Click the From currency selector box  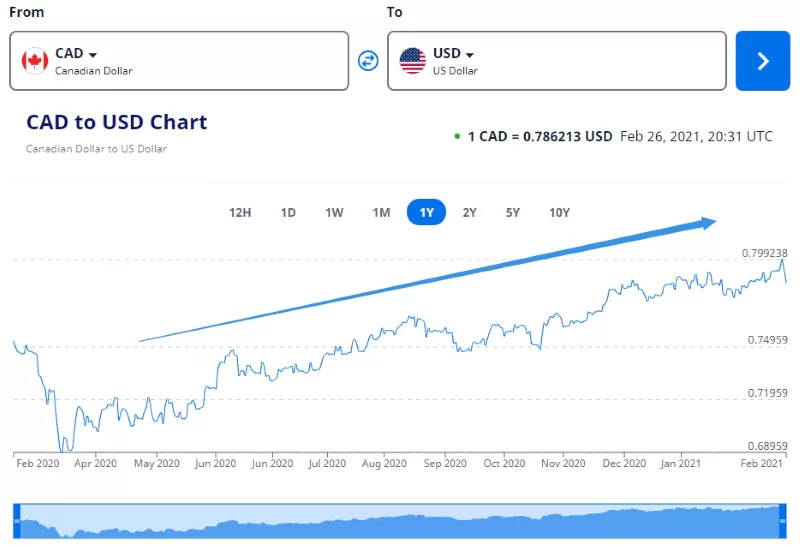[x=179, y=61]
